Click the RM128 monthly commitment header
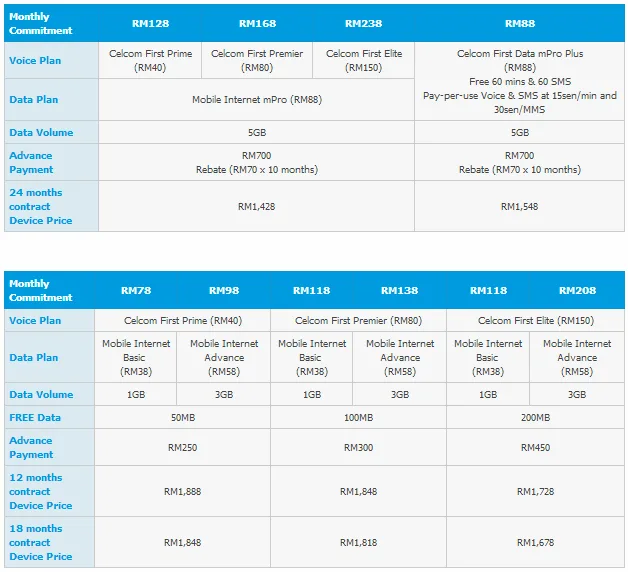 tap(150, 23)
